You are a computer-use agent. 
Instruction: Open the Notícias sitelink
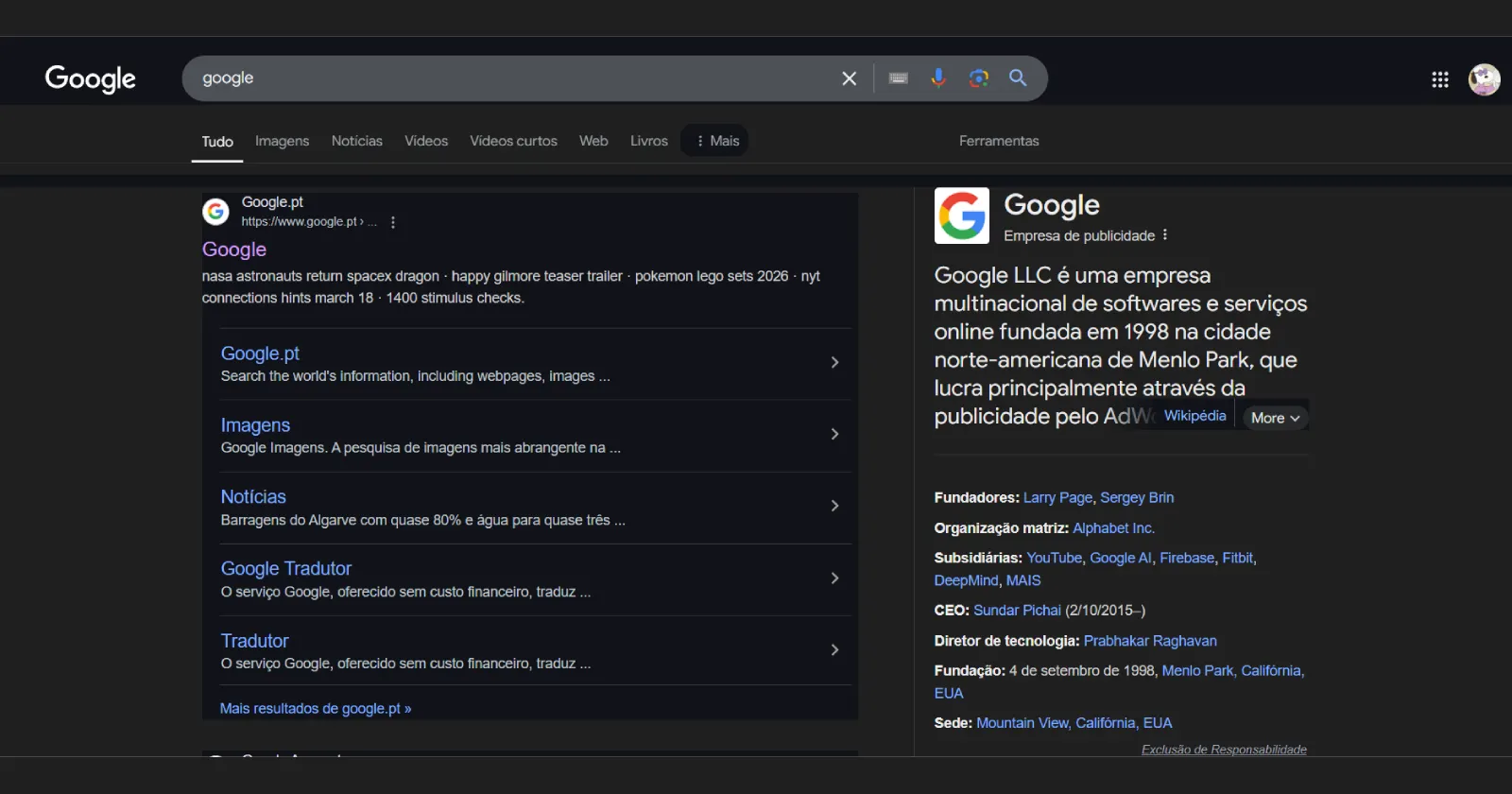253,497
